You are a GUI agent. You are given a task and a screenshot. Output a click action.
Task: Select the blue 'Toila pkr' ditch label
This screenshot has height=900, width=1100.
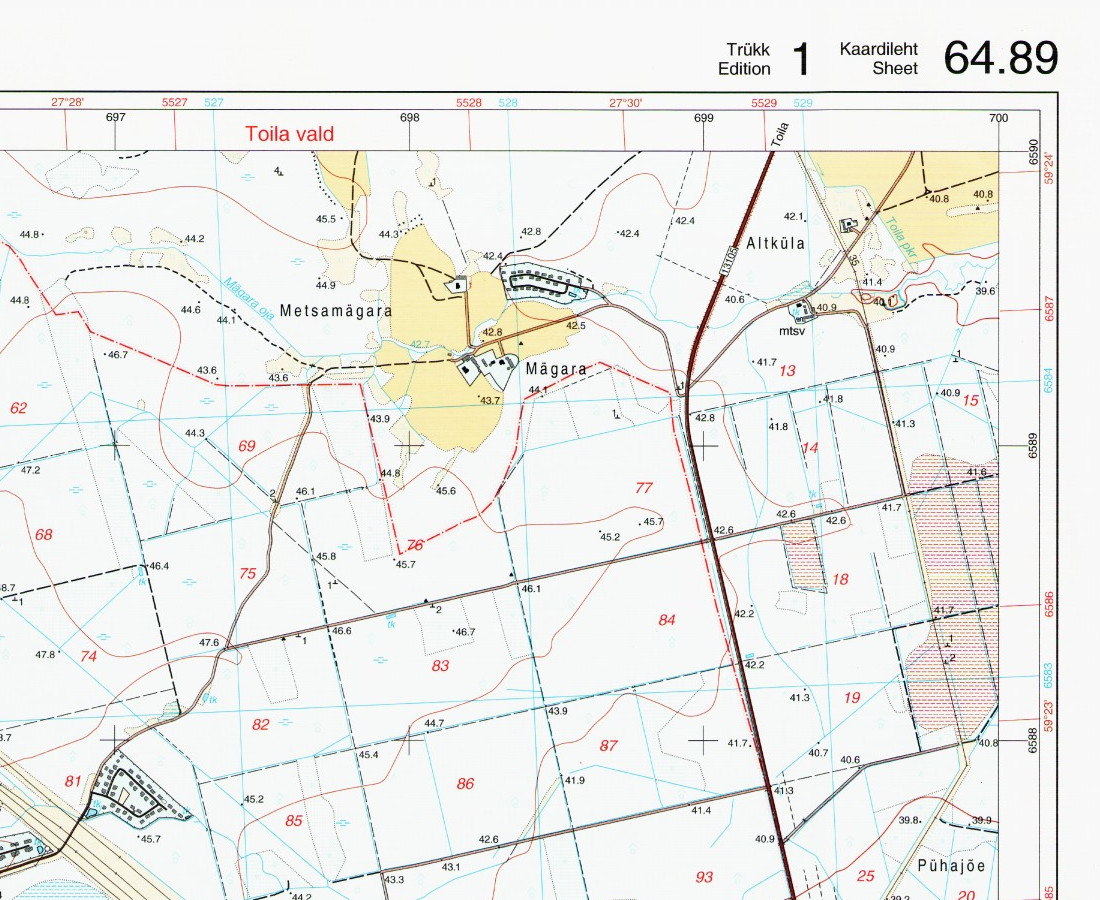click(899, 239)
